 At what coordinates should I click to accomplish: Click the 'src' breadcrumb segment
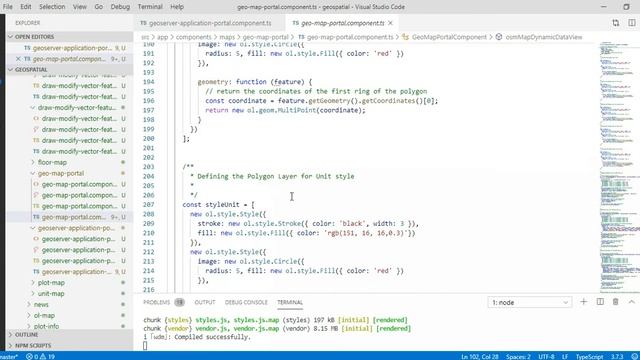145,37
